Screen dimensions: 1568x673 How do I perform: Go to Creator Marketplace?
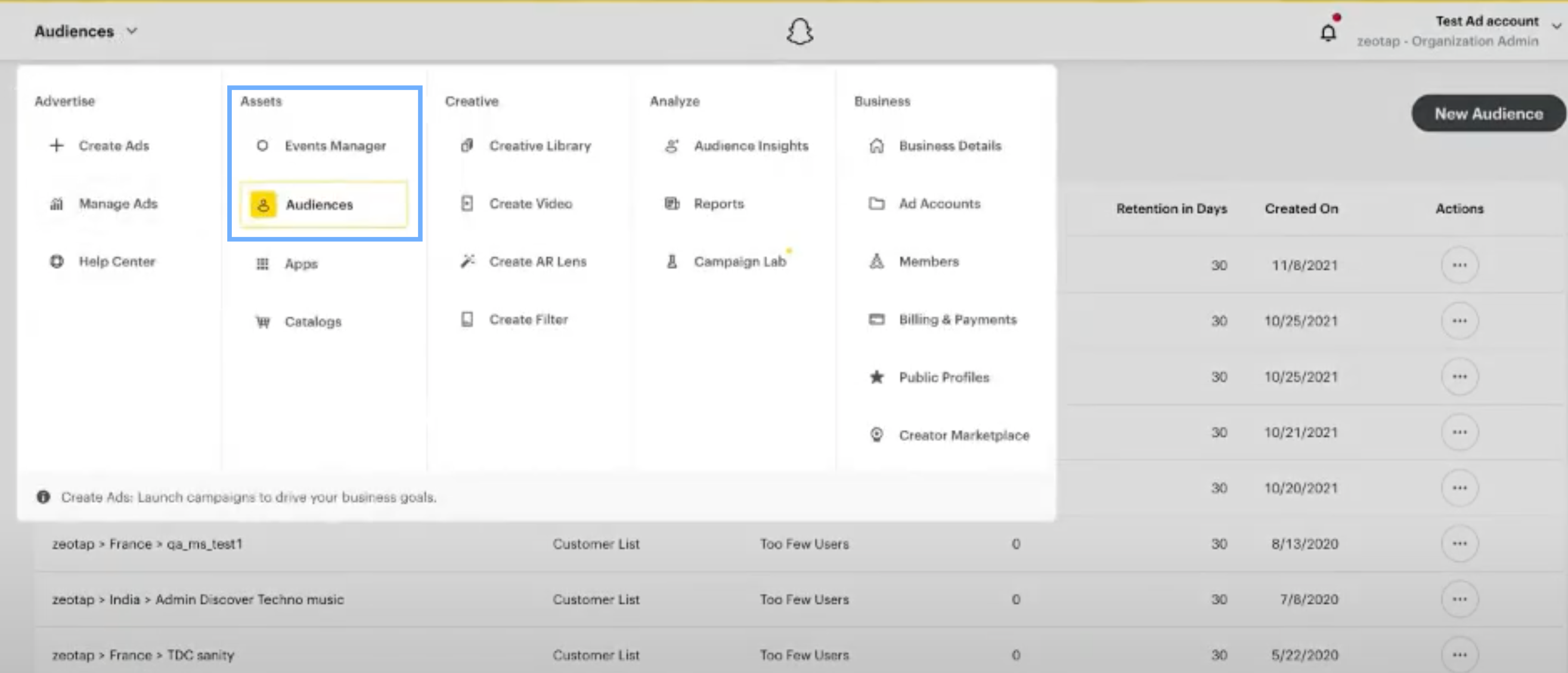point(963,435)
